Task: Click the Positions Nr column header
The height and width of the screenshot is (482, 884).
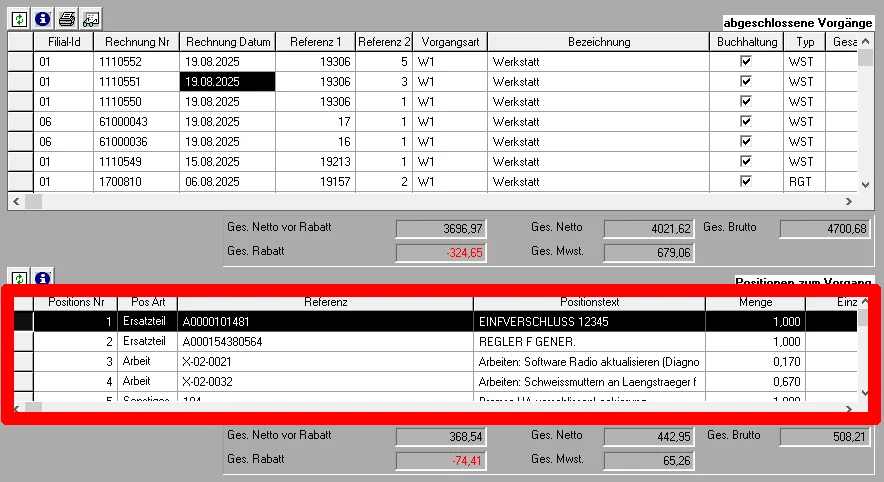Action: point(76,302)
